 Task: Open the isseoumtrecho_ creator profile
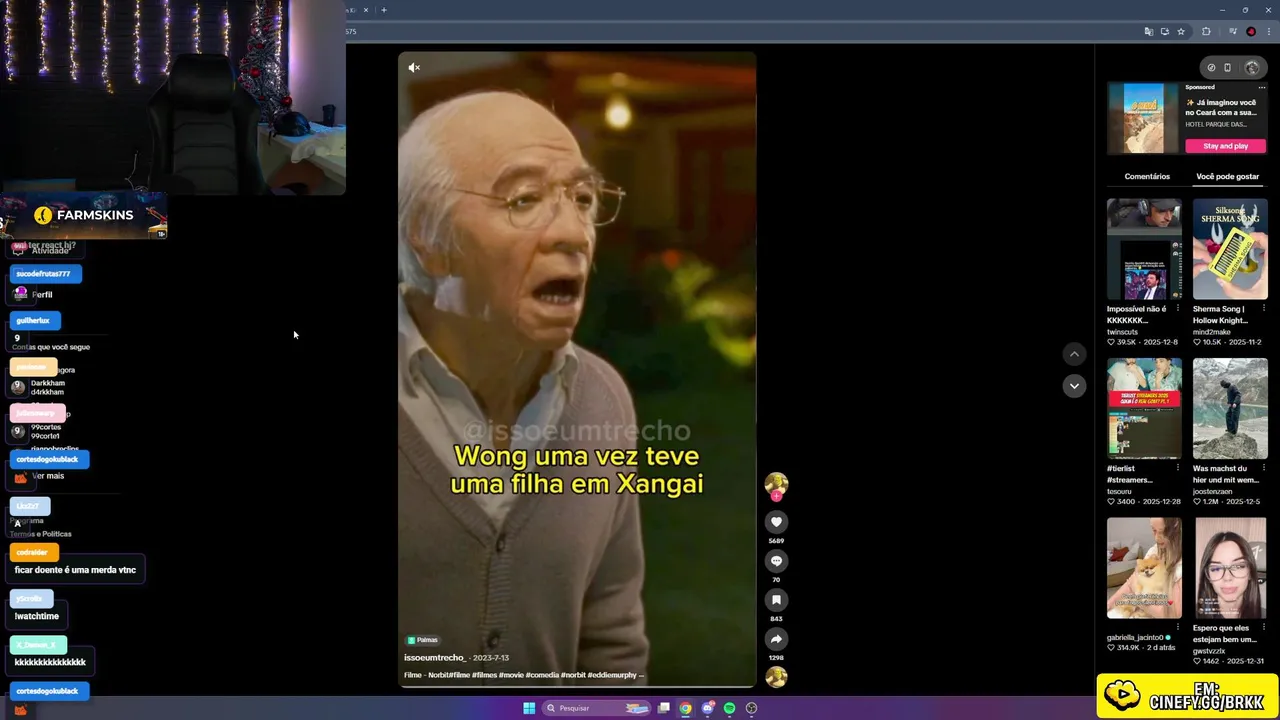coord(435,658)
